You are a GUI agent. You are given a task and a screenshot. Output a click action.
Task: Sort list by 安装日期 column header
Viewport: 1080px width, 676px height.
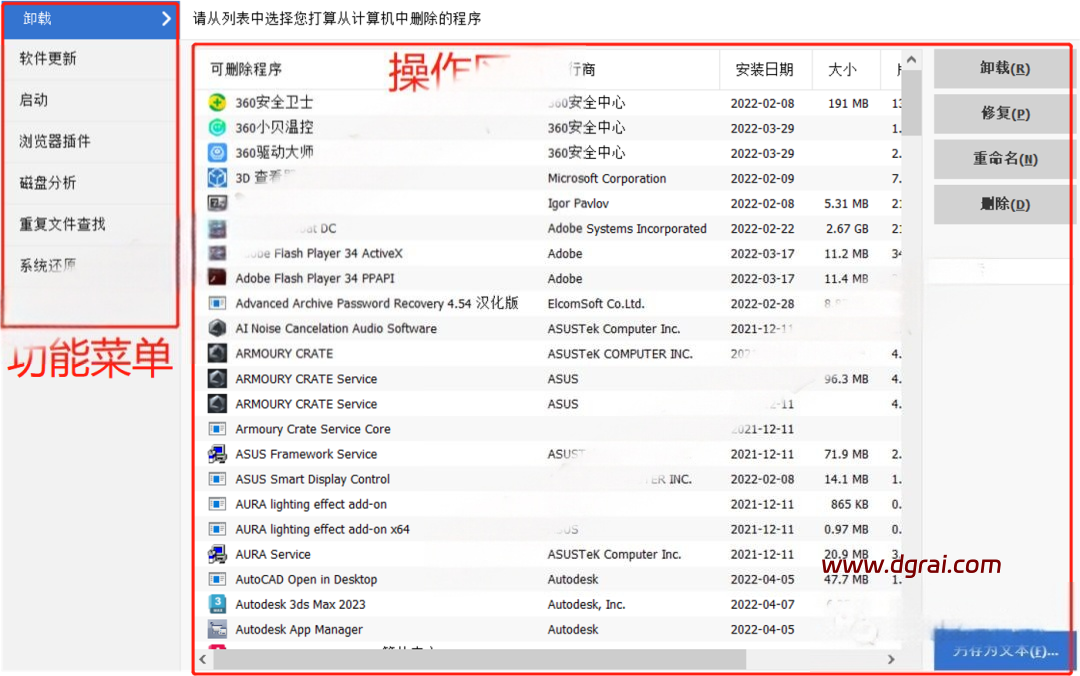[764, 69]
